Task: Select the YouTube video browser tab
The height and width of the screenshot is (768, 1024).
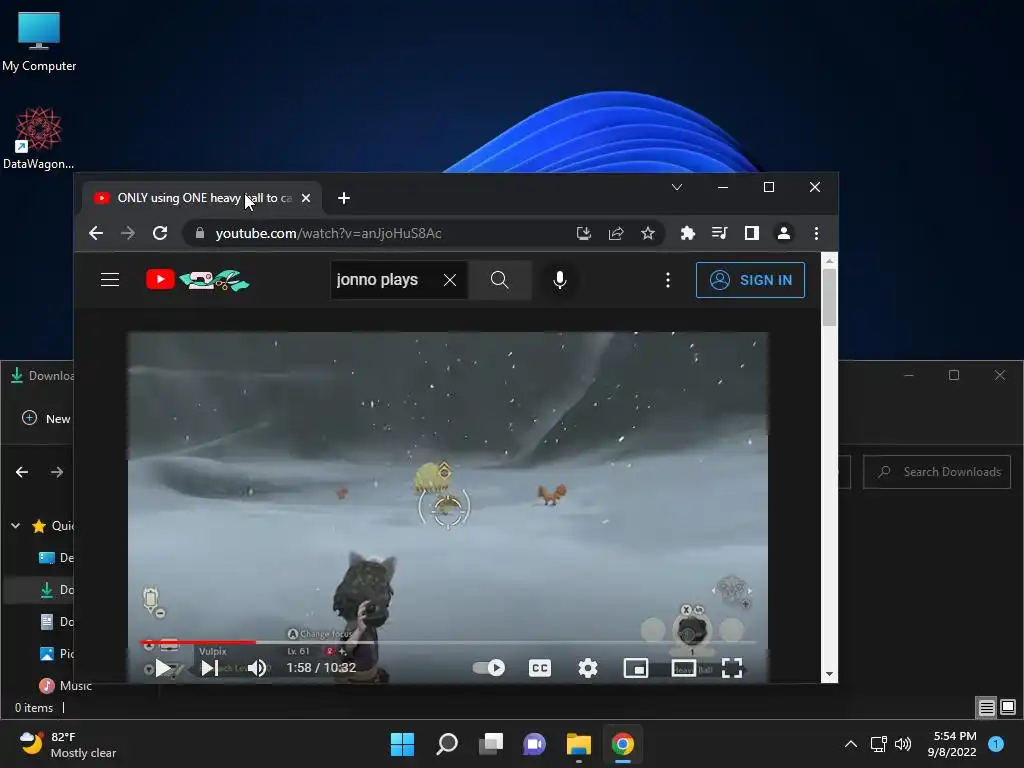Action: click(202, 198)
